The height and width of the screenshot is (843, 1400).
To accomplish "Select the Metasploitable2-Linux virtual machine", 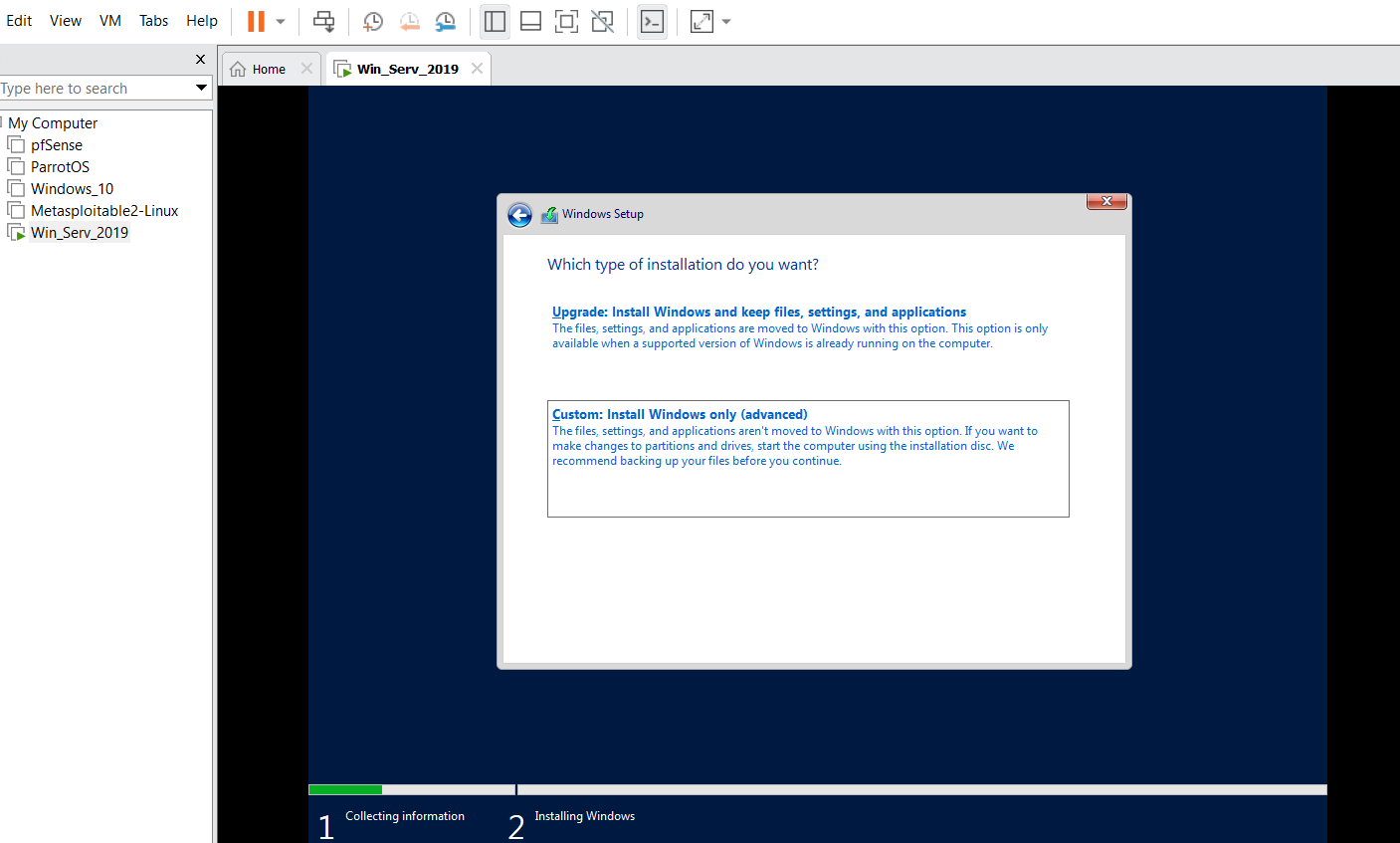I will coord(104,211).
